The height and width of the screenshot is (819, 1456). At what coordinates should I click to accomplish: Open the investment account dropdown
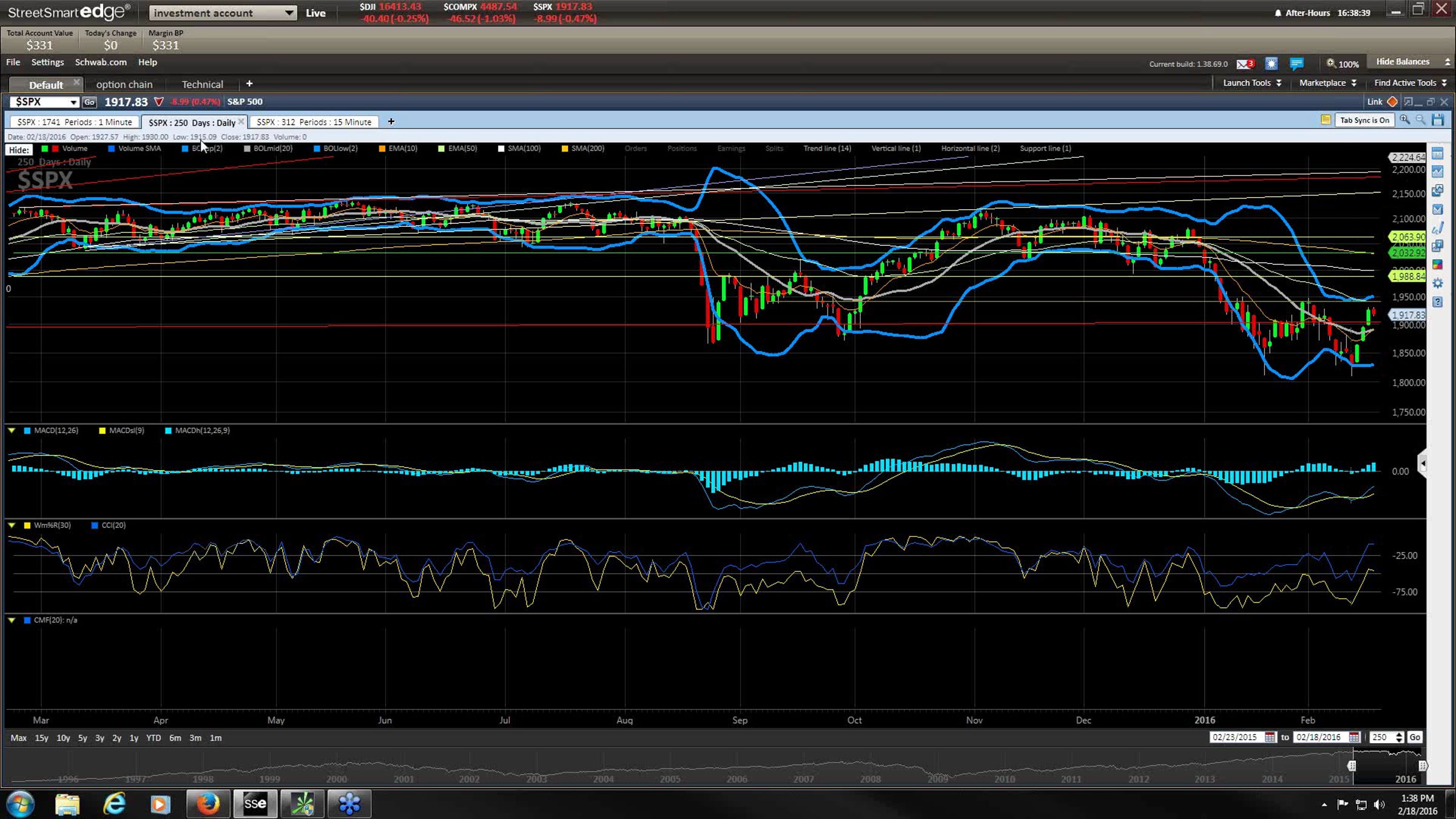coord(223,13)
